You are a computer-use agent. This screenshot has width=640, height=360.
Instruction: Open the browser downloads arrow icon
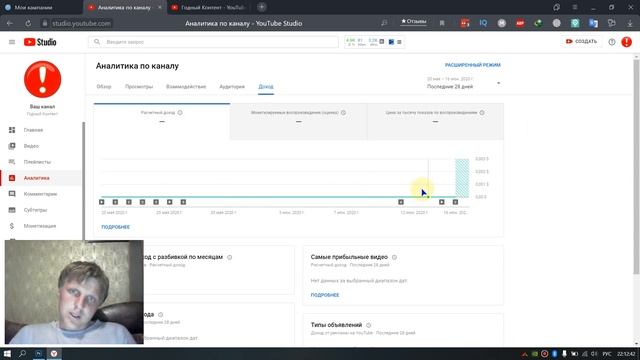tap(630, 23)
